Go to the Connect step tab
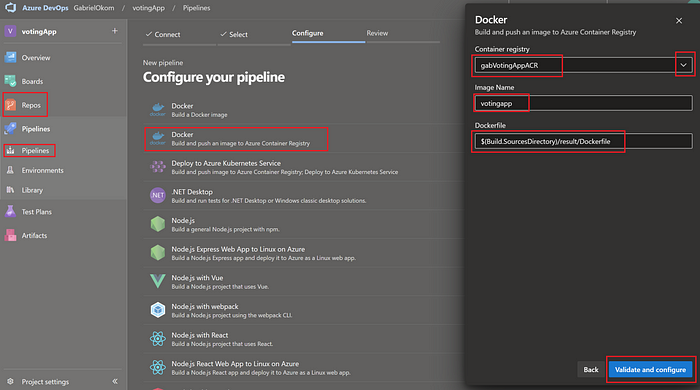The height and width of the screenshot is (390, 700). coord(163,34)
